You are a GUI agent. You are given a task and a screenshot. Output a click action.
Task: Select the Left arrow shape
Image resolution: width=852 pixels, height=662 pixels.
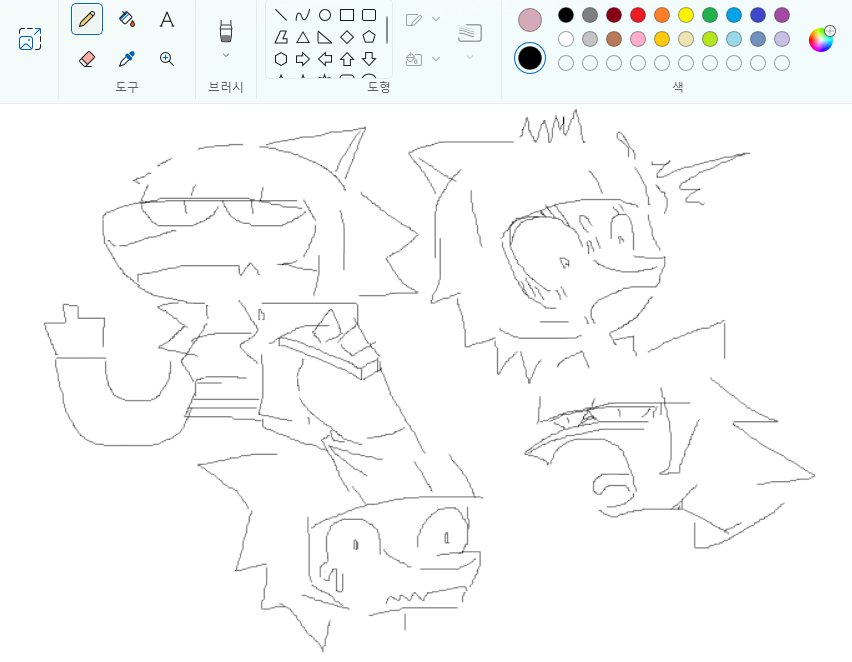[x=325, y=59]
